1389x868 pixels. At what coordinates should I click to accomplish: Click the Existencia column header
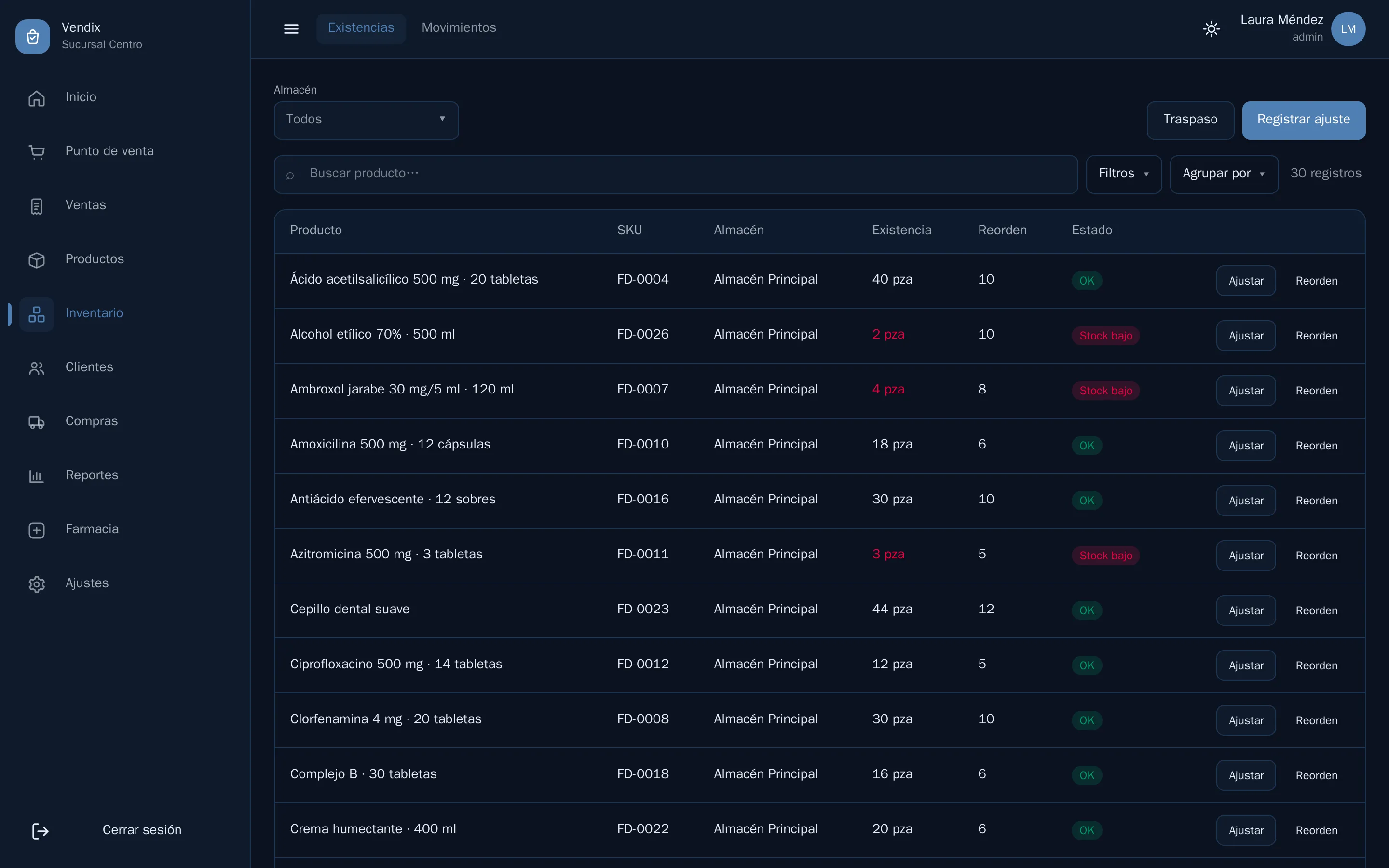point(902,230)
